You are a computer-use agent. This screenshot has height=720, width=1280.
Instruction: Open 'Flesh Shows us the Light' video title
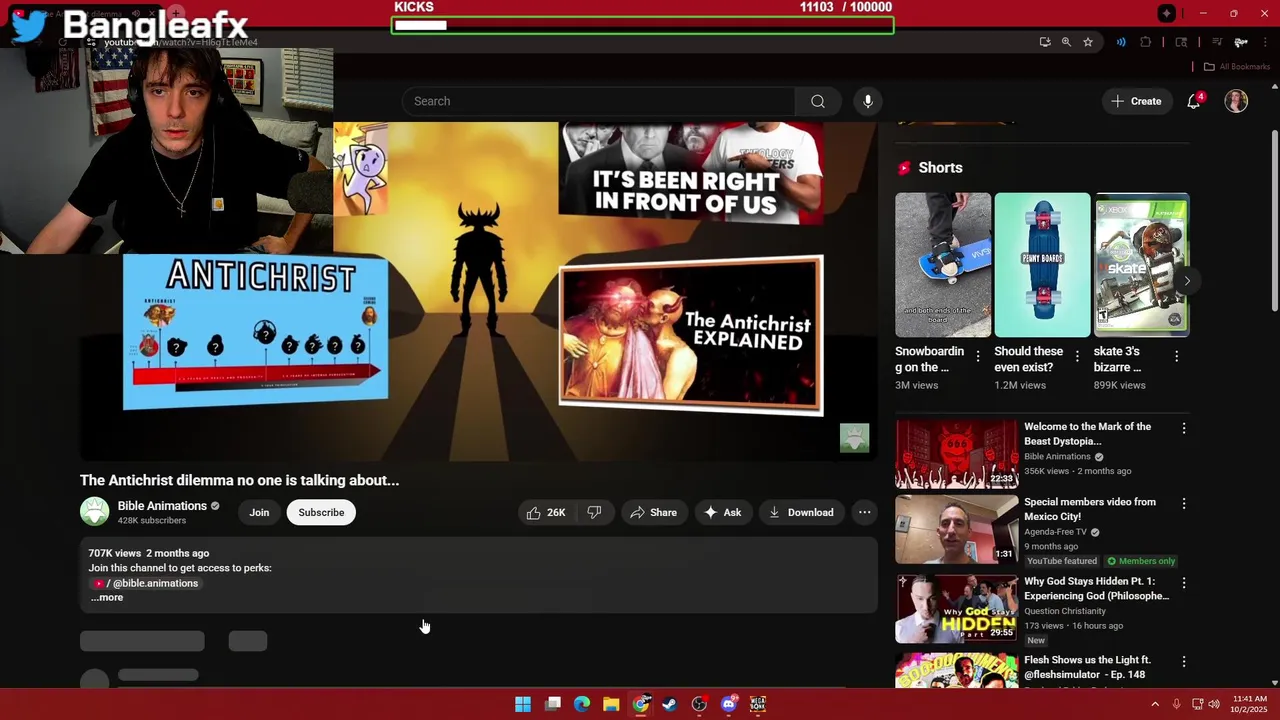coord(1087,667)
